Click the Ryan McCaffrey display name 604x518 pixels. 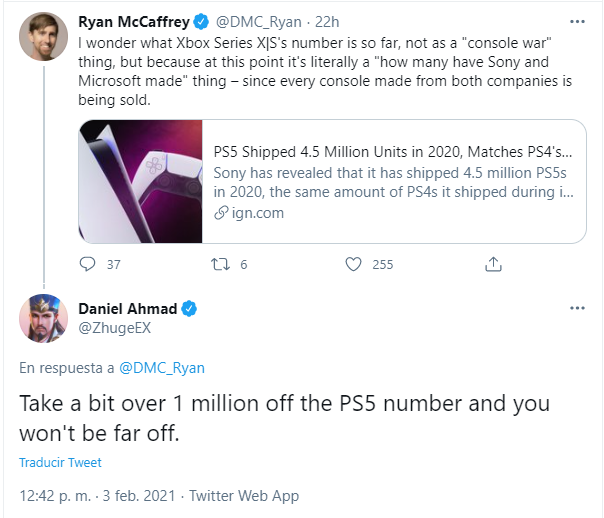134,22
